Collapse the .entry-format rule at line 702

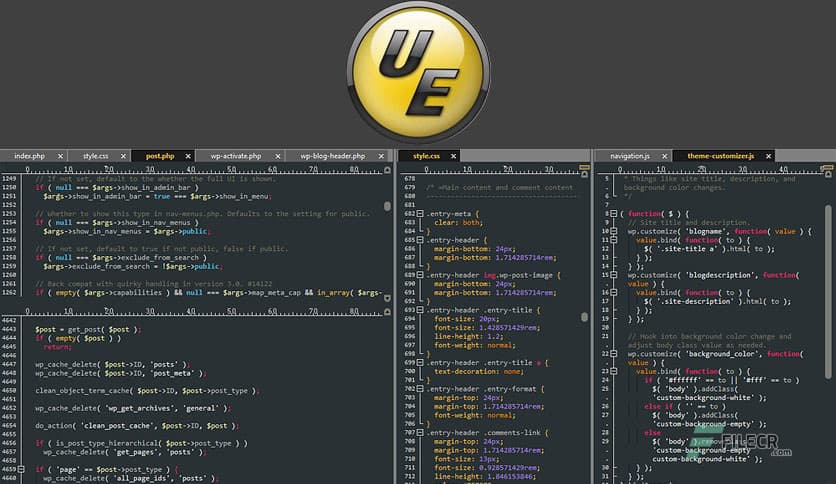point(420,389)
